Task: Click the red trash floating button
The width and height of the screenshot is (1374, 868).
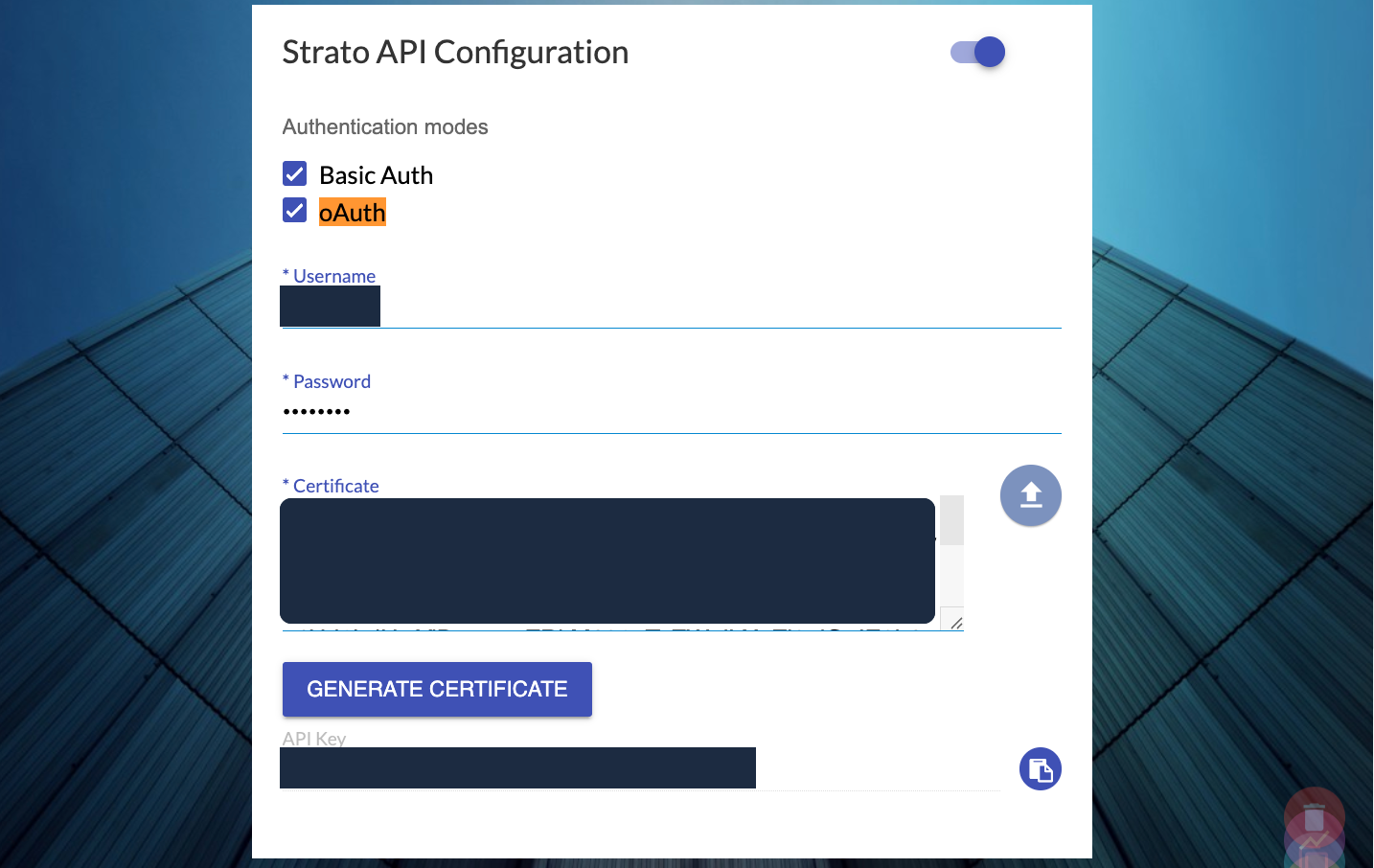Action: tap(1314, 816)
